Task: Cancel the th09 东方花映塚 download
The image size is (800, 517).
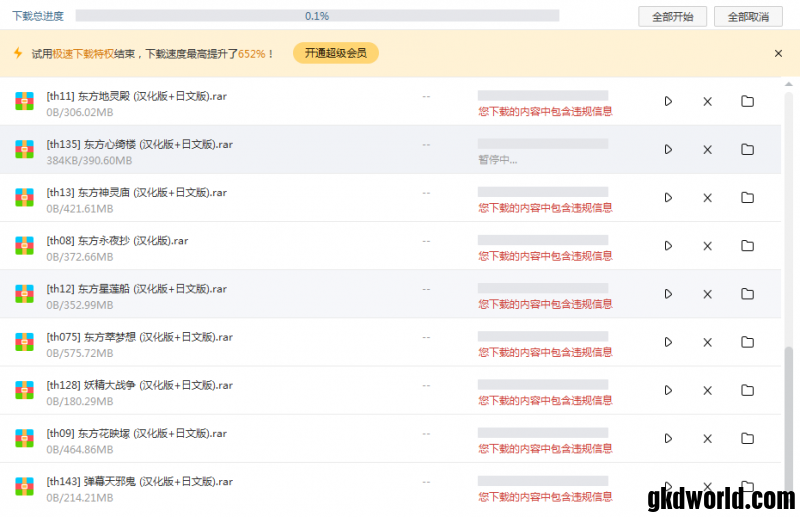Action: tap(707, 438)
